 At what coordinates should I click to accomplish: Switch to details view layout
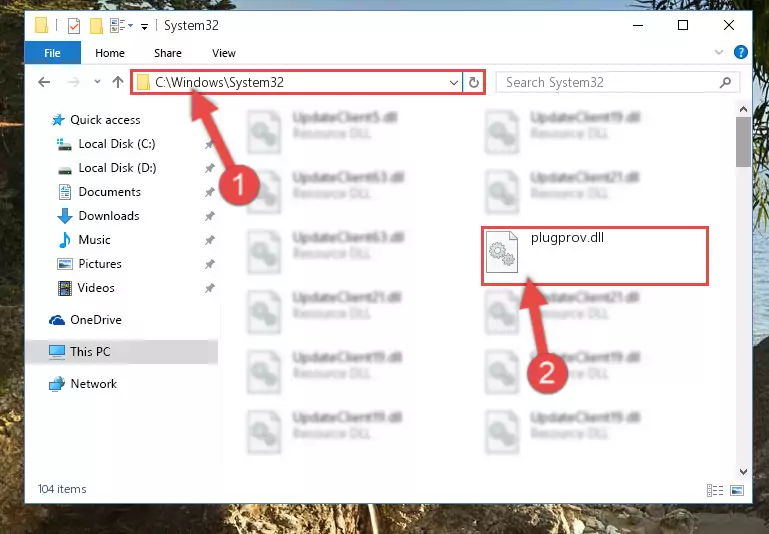tap(715, 490)
